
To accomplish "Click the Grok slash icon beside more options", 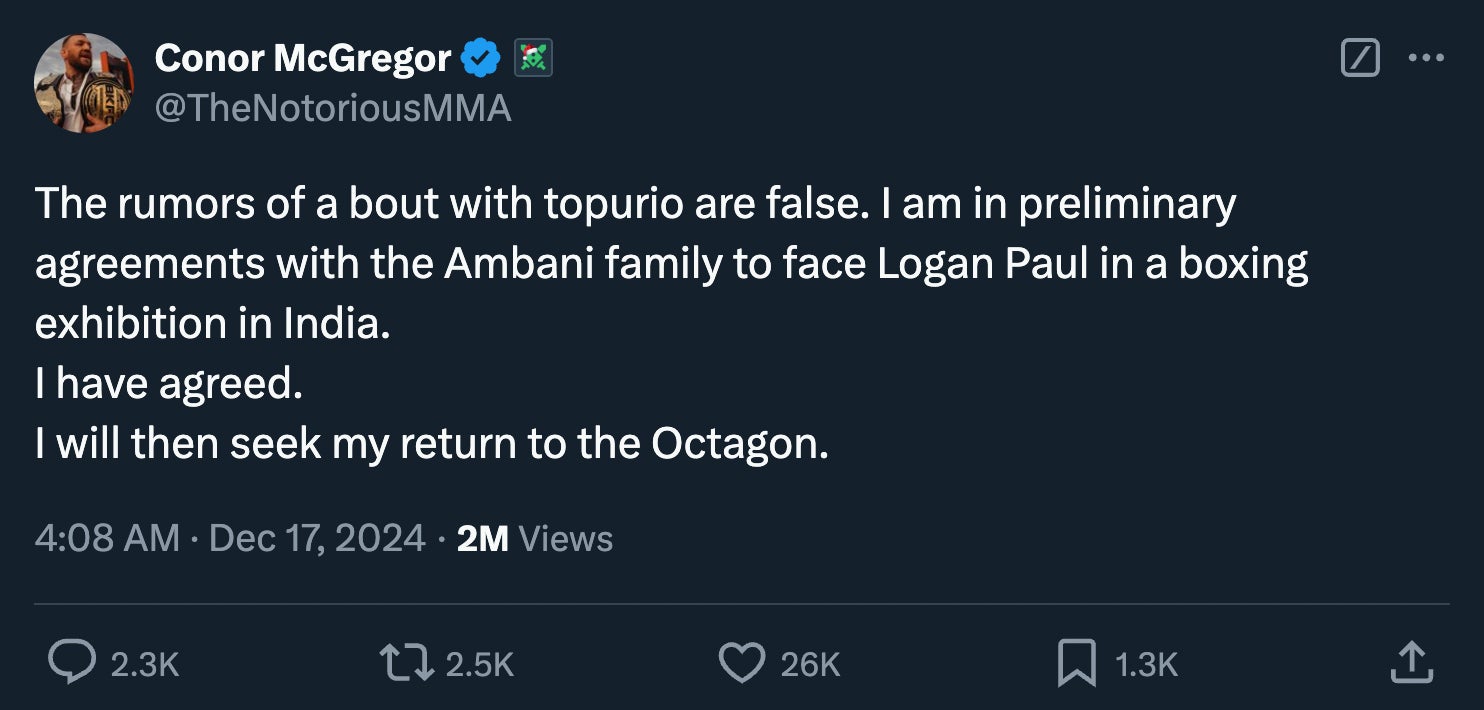I will 1359,58.
